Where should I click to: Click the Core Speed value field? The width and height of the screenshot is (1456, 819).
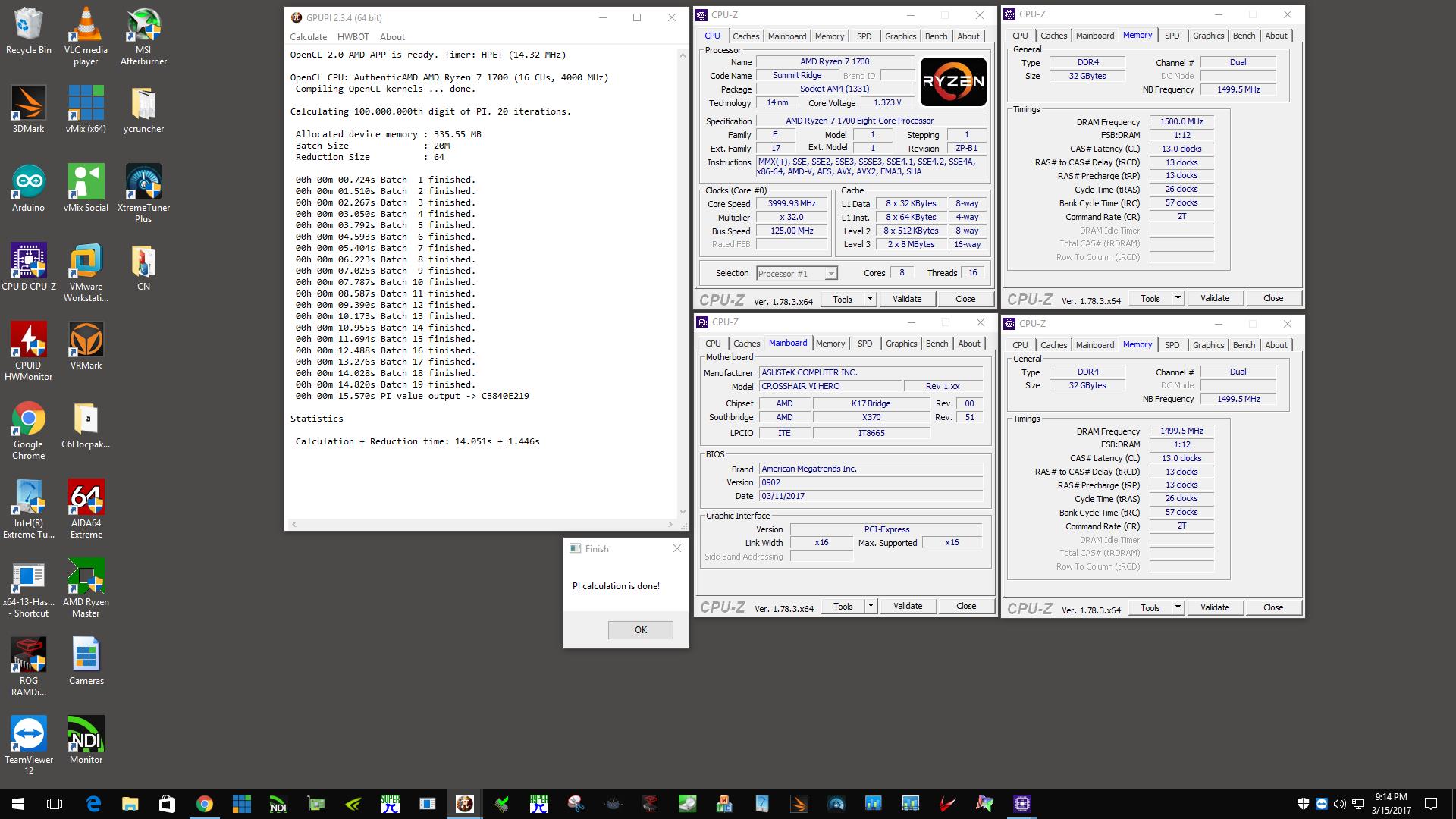click(792, 204)
